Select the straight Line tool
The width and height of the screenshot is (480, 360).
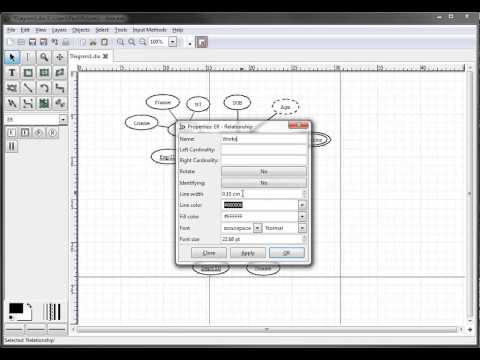28,88
